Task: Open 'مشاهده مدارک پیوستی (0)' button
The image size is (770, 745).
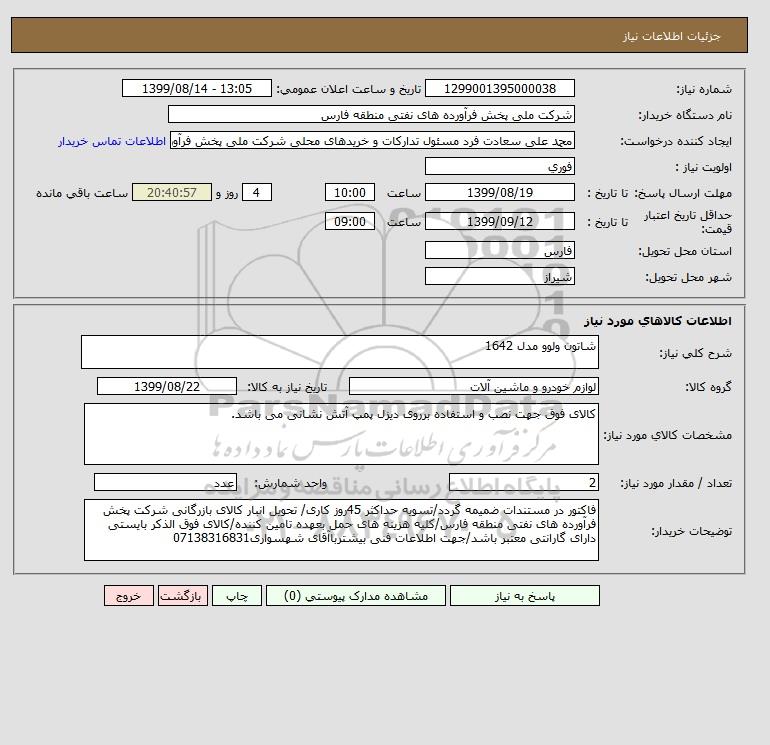Action: (x=356, y=595)
